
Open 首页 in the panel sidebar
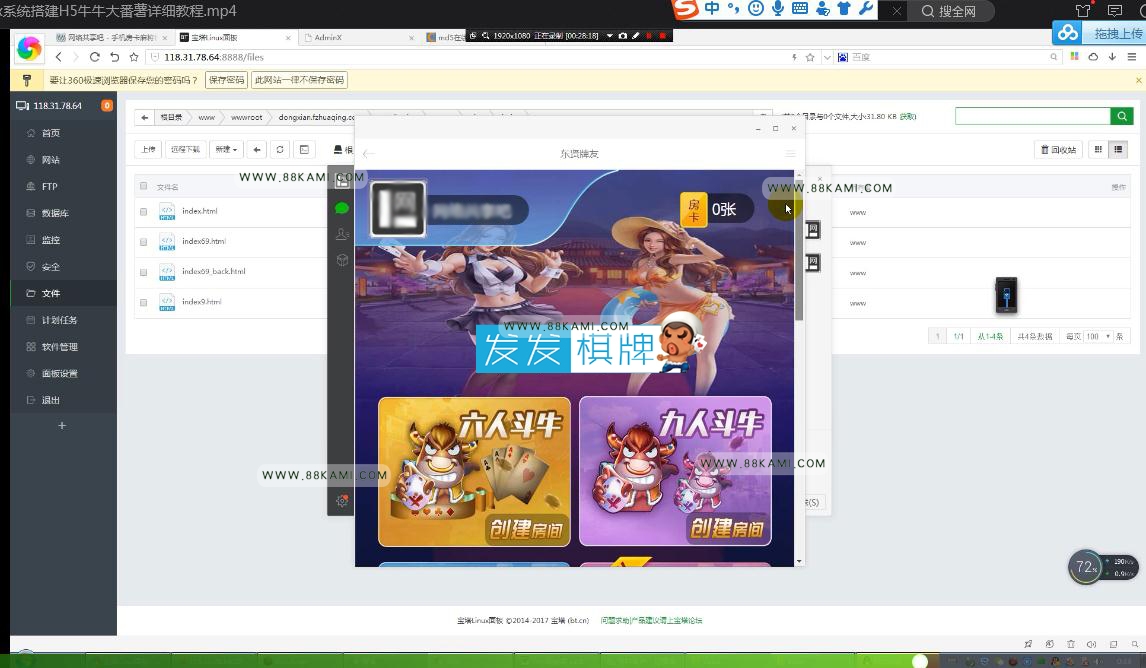pyautogui.click(x=50, y=133)
